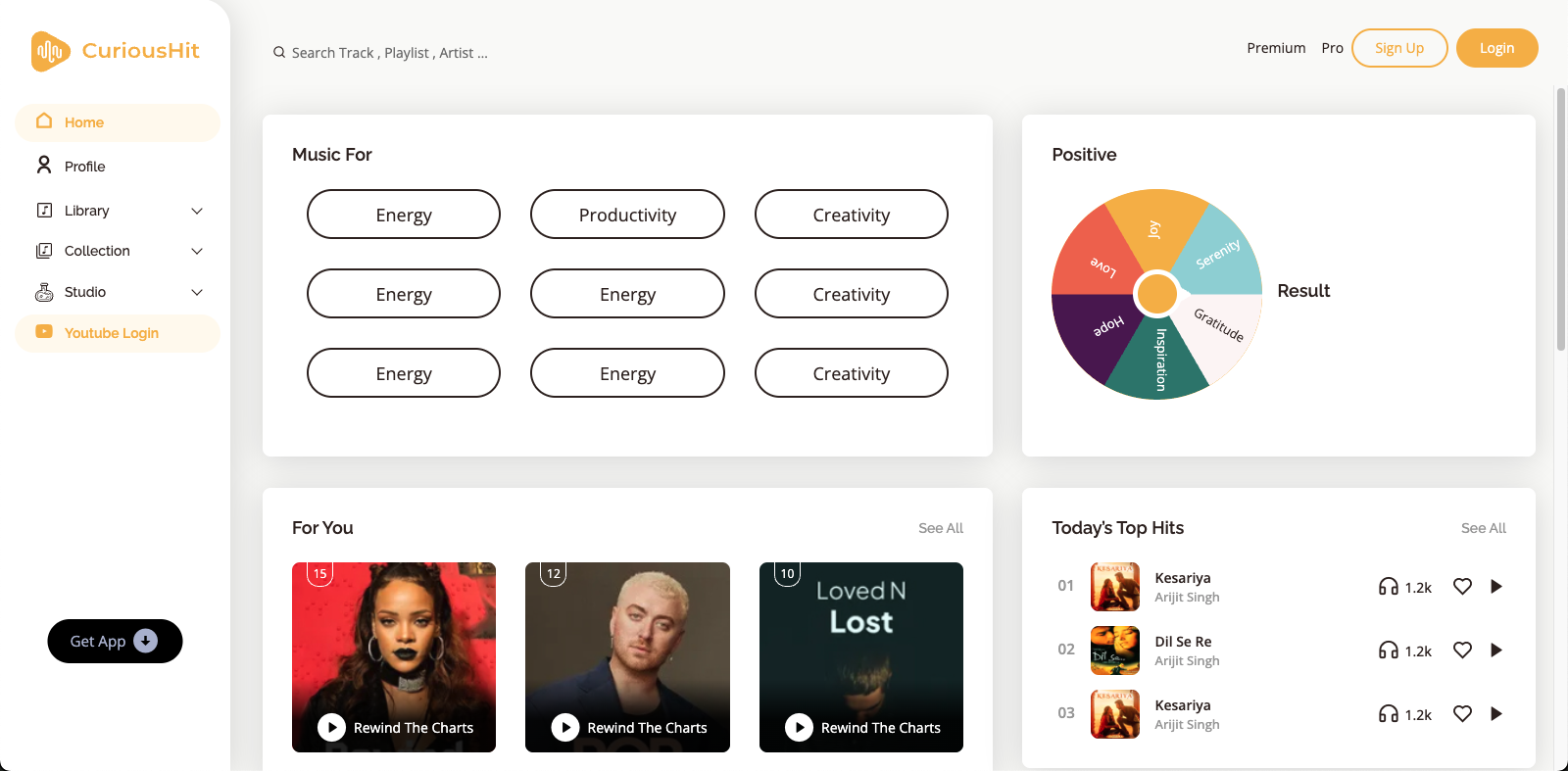Play the first Kesariya track
The height and width of the screenshot is (771, 1568).
(x=1495, y=587)
